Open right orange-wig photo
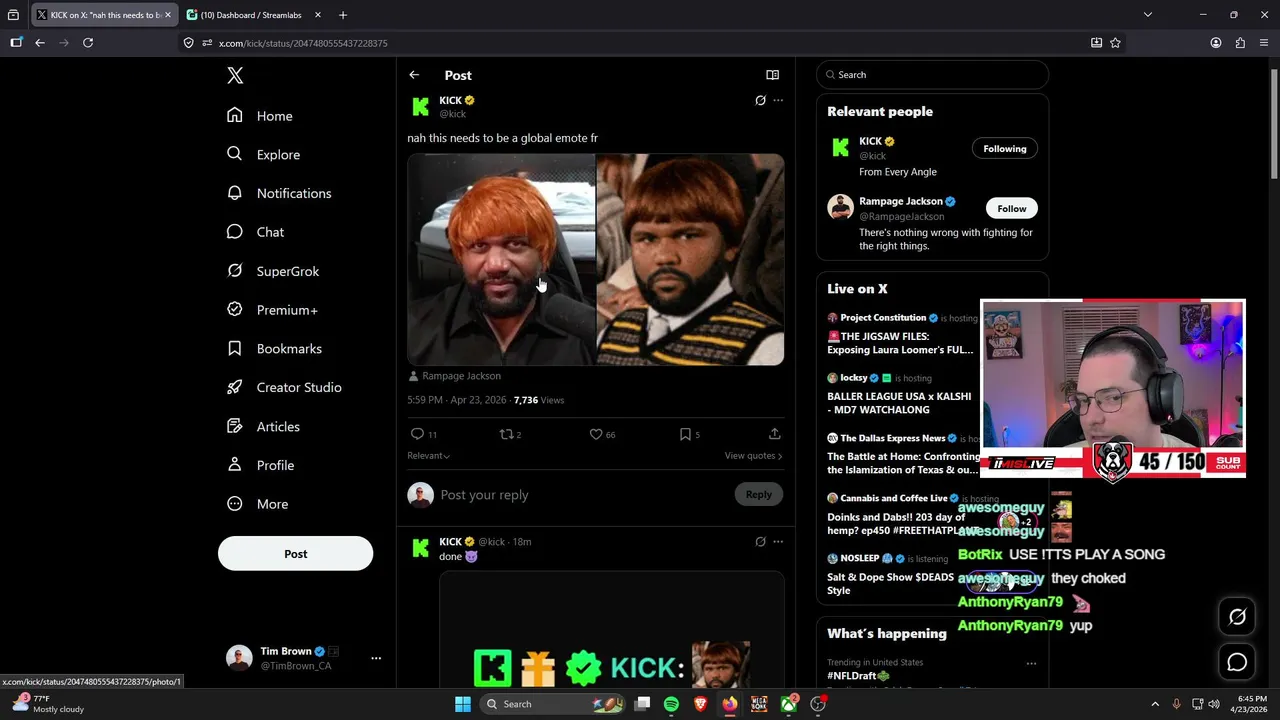Screen dimensions: 1280x720 [x=690, y=260]
